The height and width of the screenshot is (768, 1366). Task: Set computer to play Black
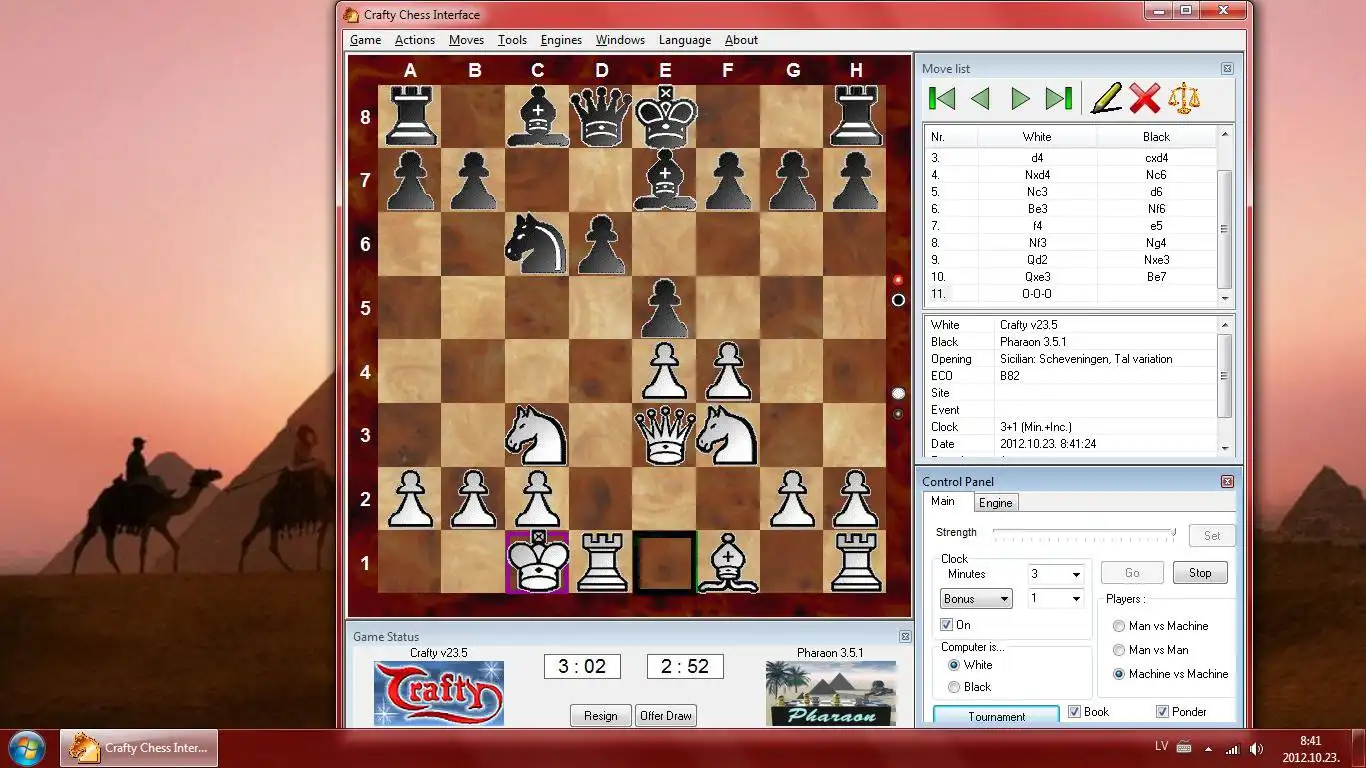[x=954, y=687]
